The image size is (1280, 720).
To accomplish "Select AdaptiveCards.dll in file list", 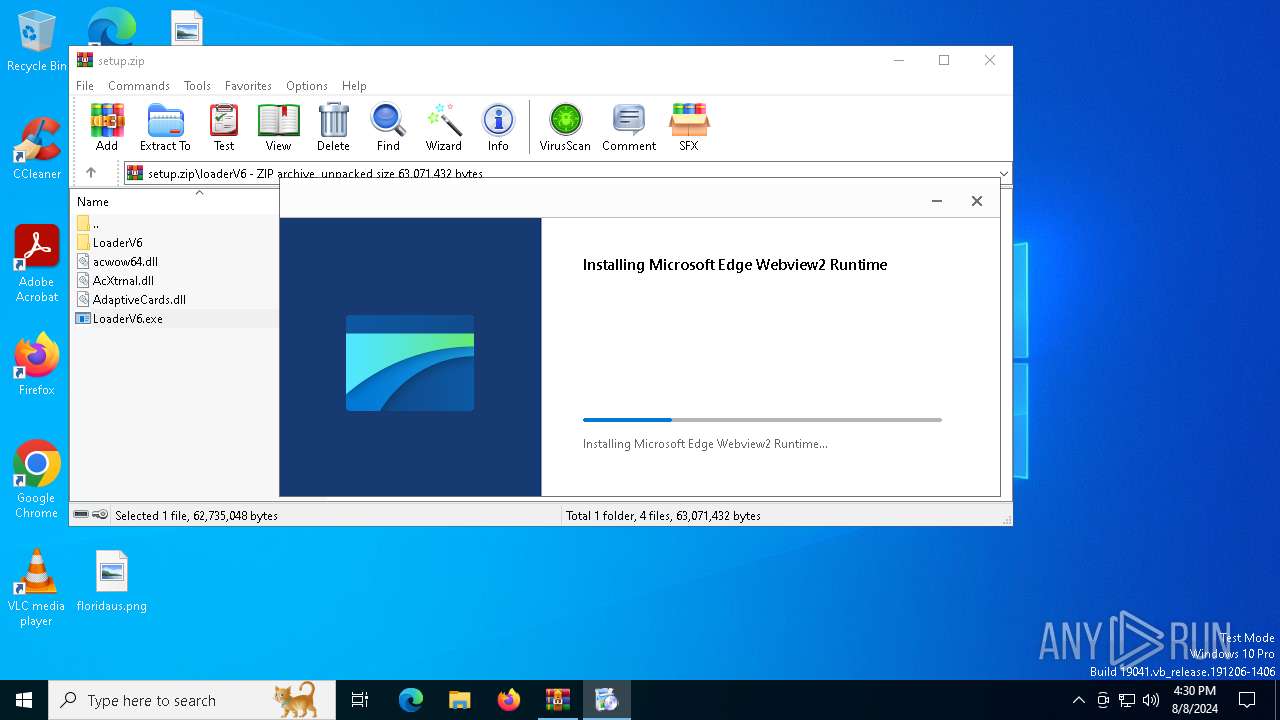I will 139,300.
